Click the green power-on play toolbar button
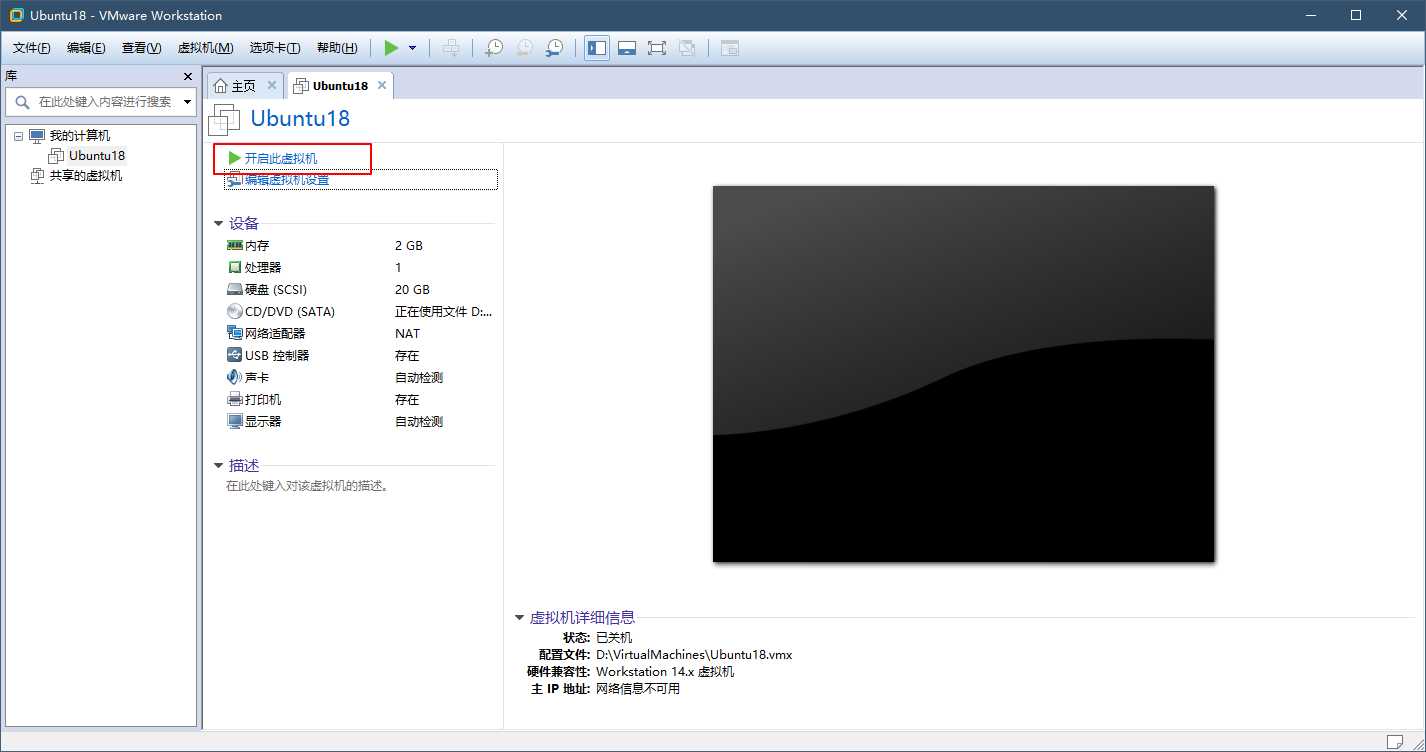The width and height of the screenshot is (1426, 752). point(391,48)
